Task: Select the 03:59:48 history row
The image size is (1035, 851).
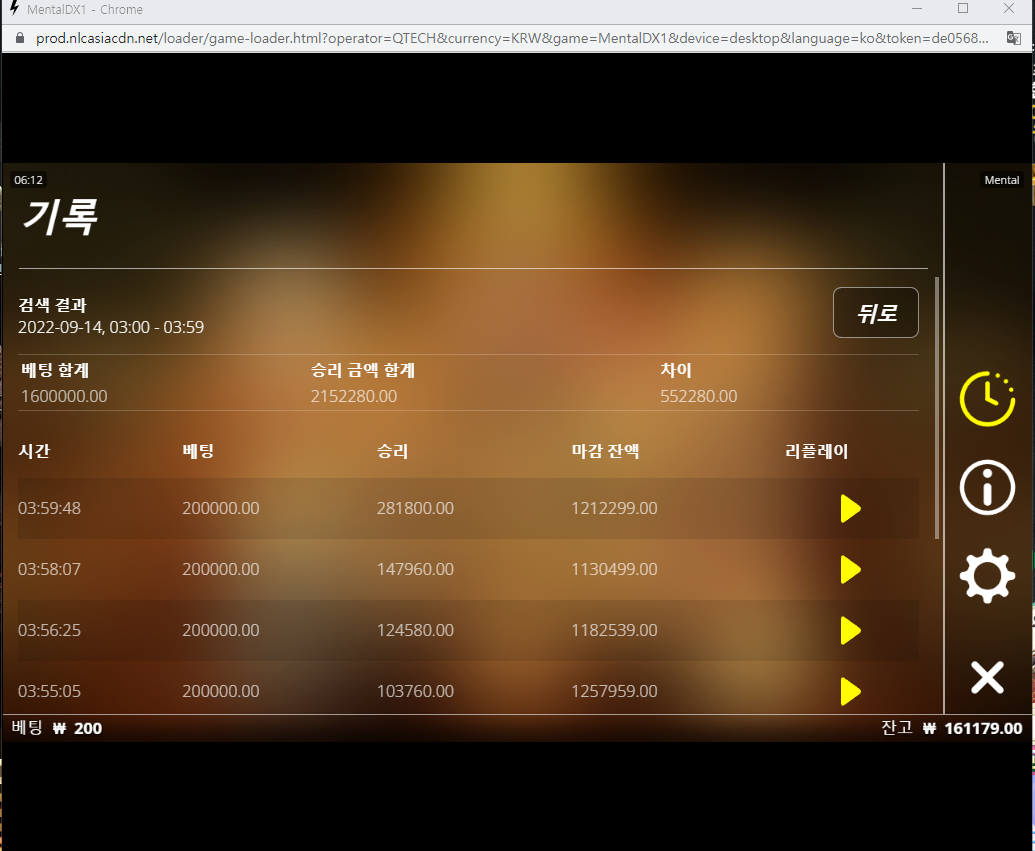Action: point(468,508)
